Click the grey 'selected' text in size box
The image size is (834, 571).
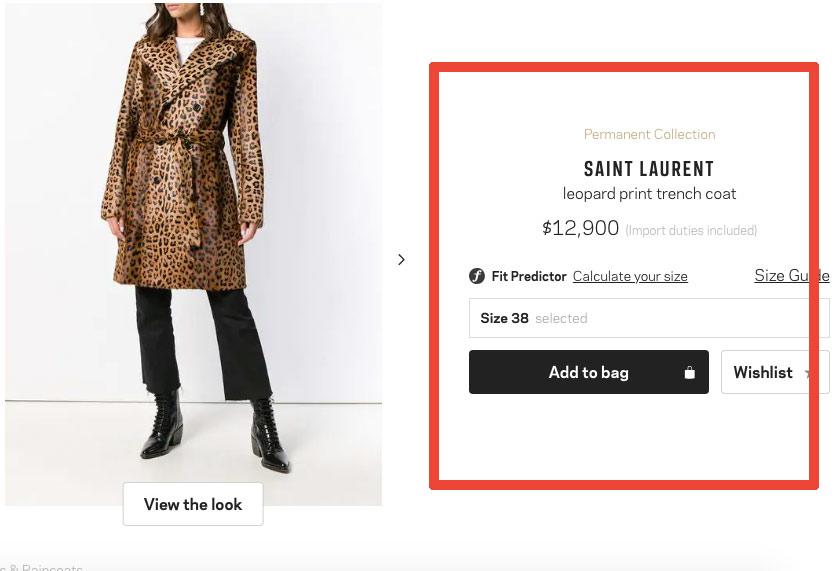(561, 319)
